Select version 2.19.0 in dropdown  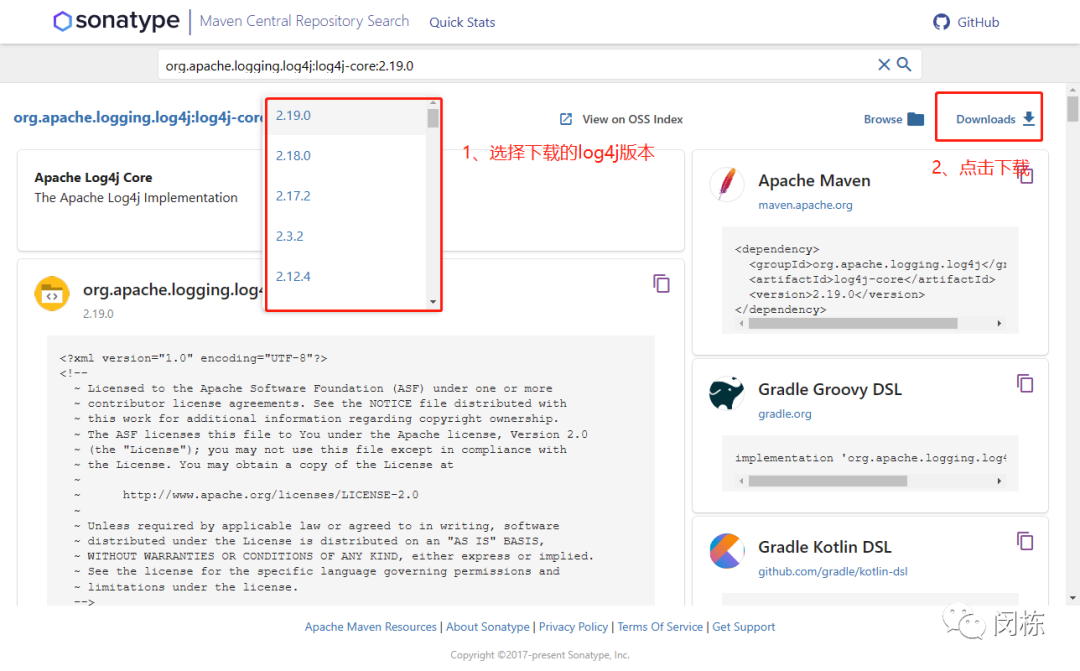(x=347, y=116)
